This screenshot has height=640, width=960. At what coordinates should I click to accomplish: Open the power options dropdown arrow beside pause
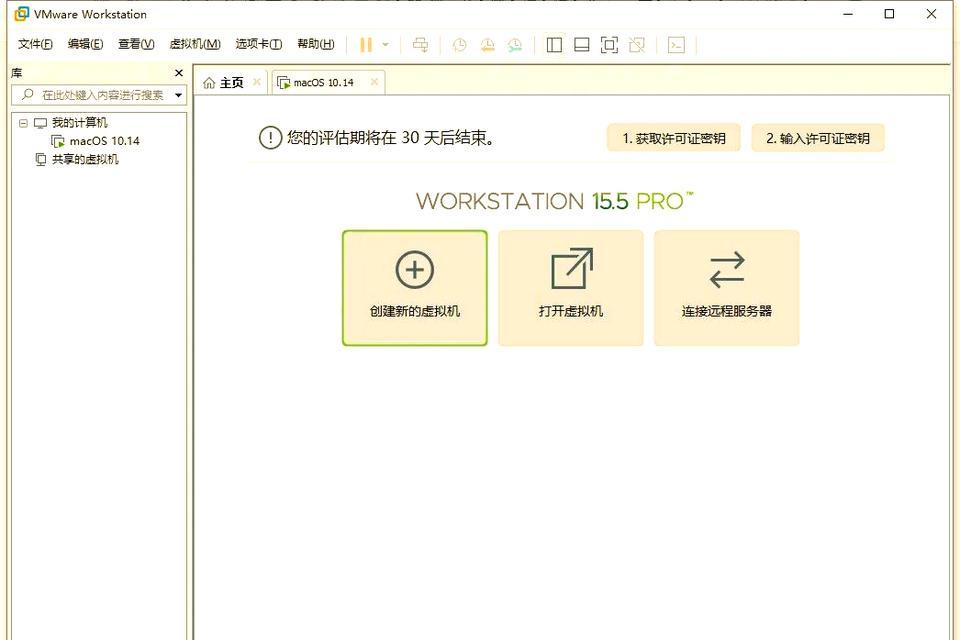pyautogui.click(x=385, y=45)
